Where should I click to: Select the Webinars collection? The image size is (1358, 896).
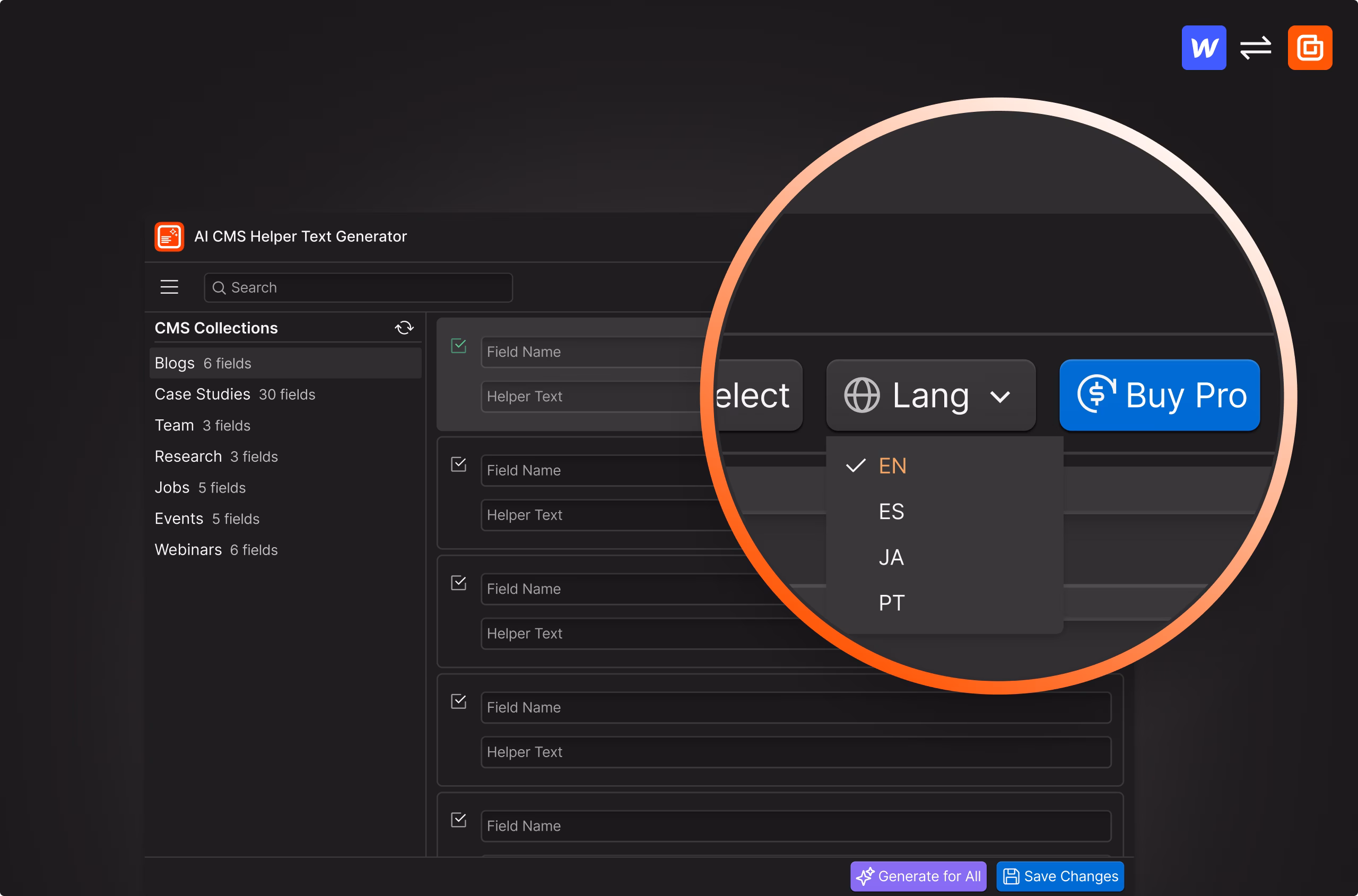285,550
